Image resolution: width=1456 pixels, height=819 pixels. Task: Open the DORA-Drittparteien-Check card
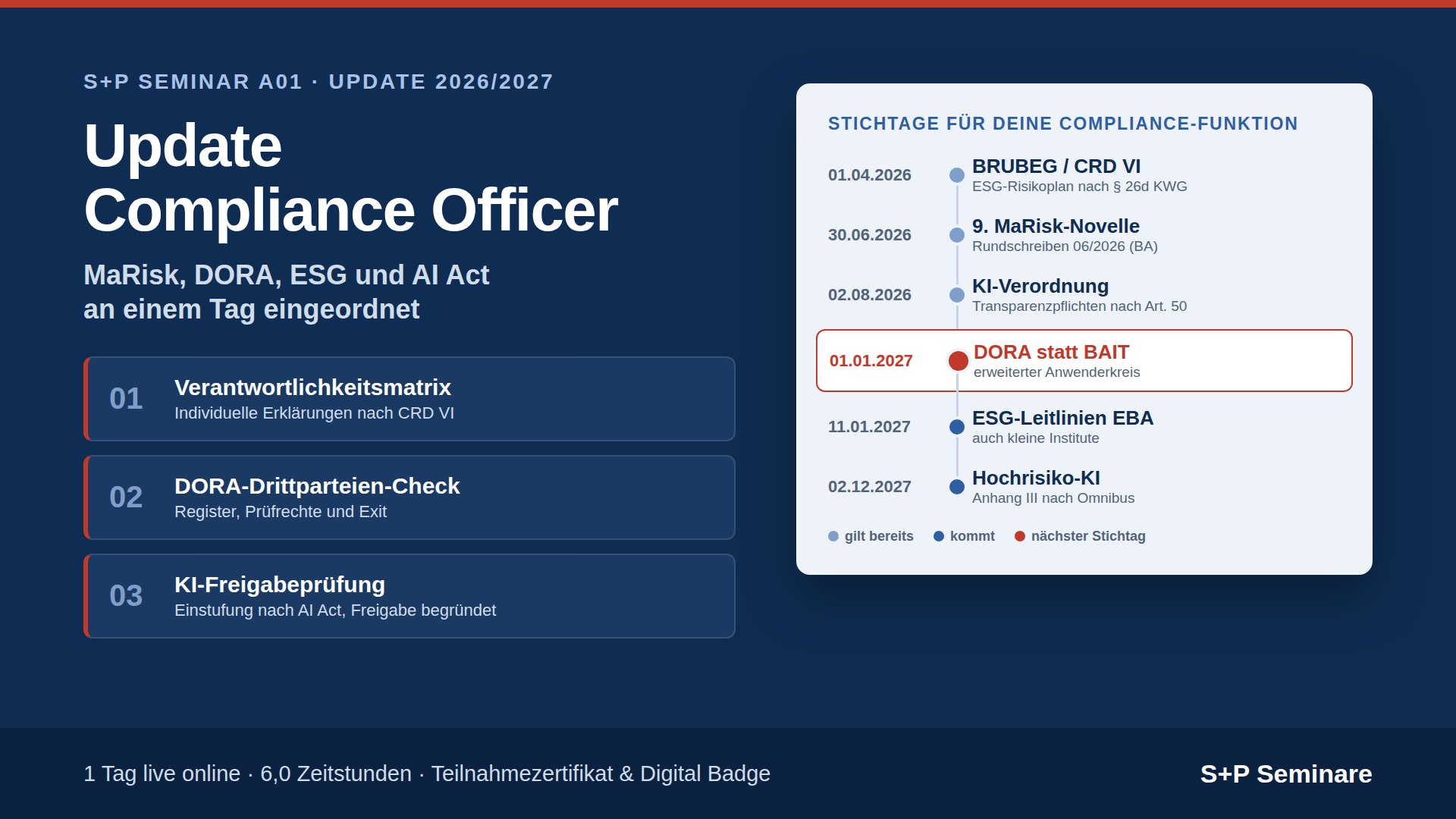[x=409, y=497]
